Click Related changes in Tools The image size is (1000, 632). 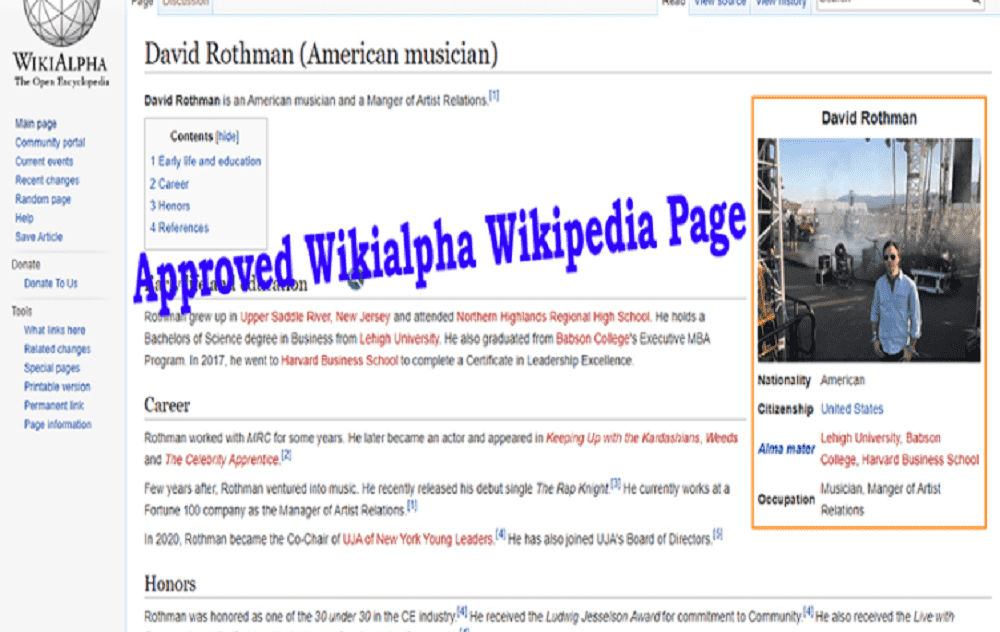point(57,349)
